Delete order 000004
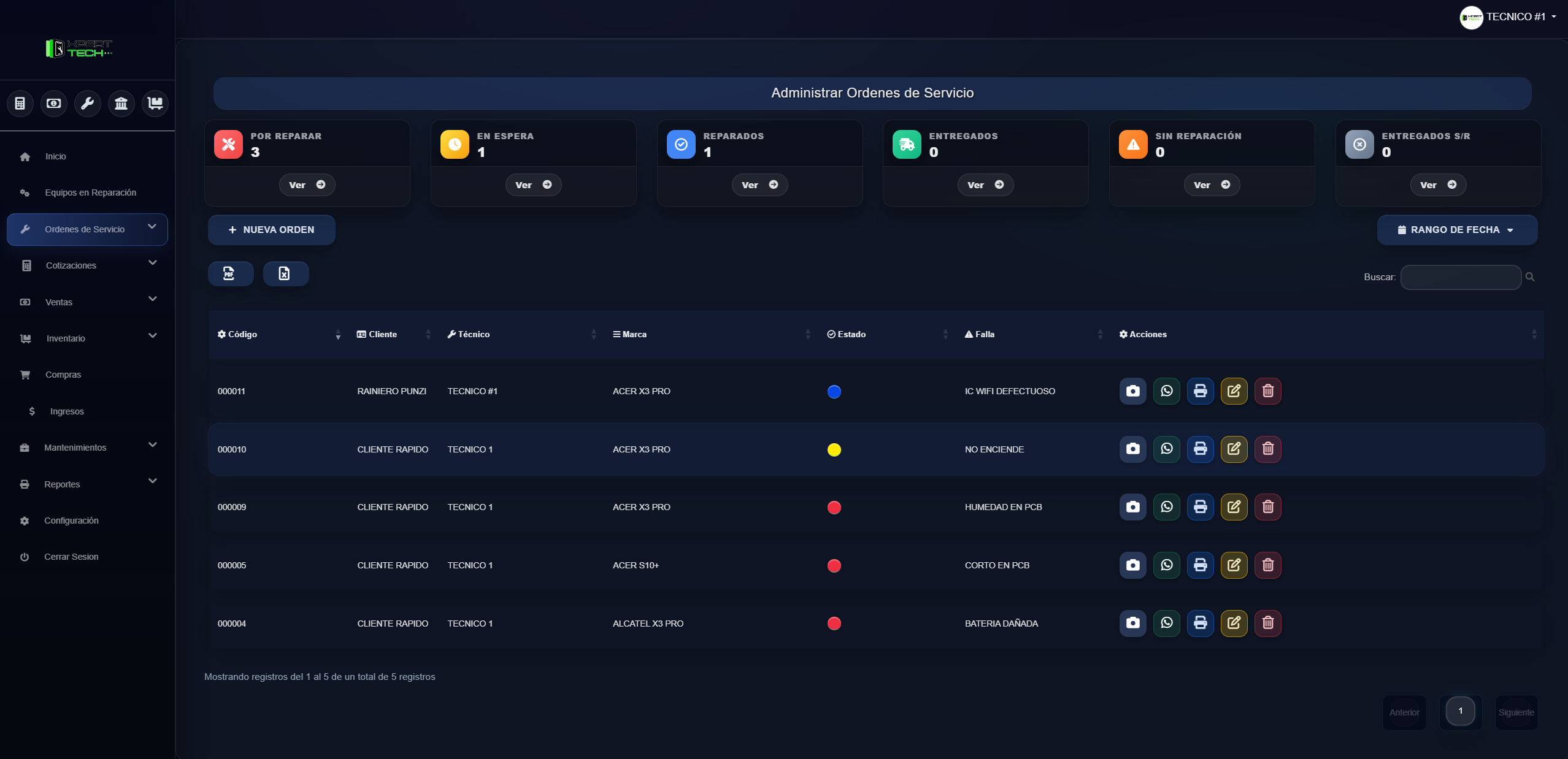Screen dimensions: 1568x759 click(x=1267, y=624)
